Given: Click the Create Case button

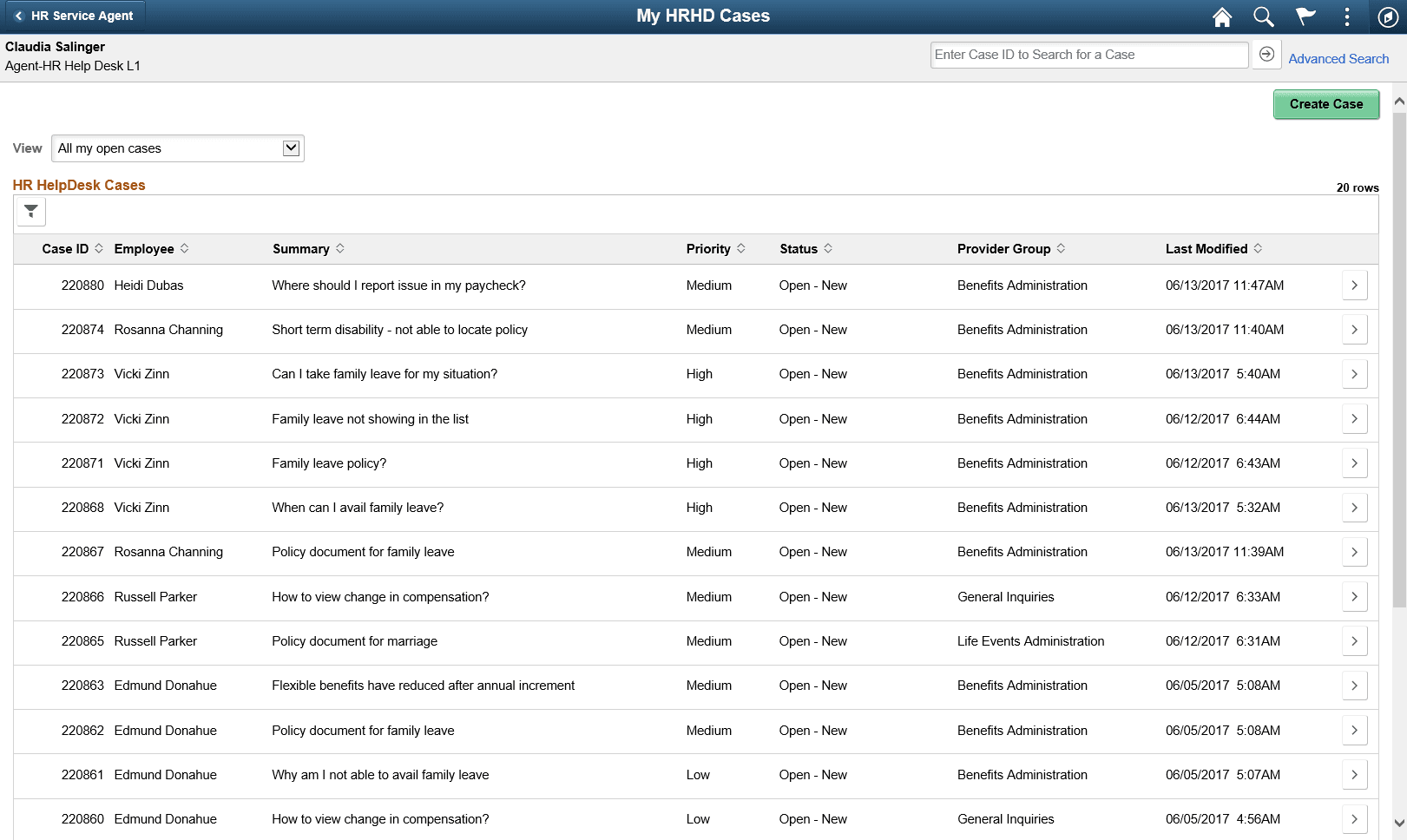Looking at the screenshot, I should pos(1326,104).
